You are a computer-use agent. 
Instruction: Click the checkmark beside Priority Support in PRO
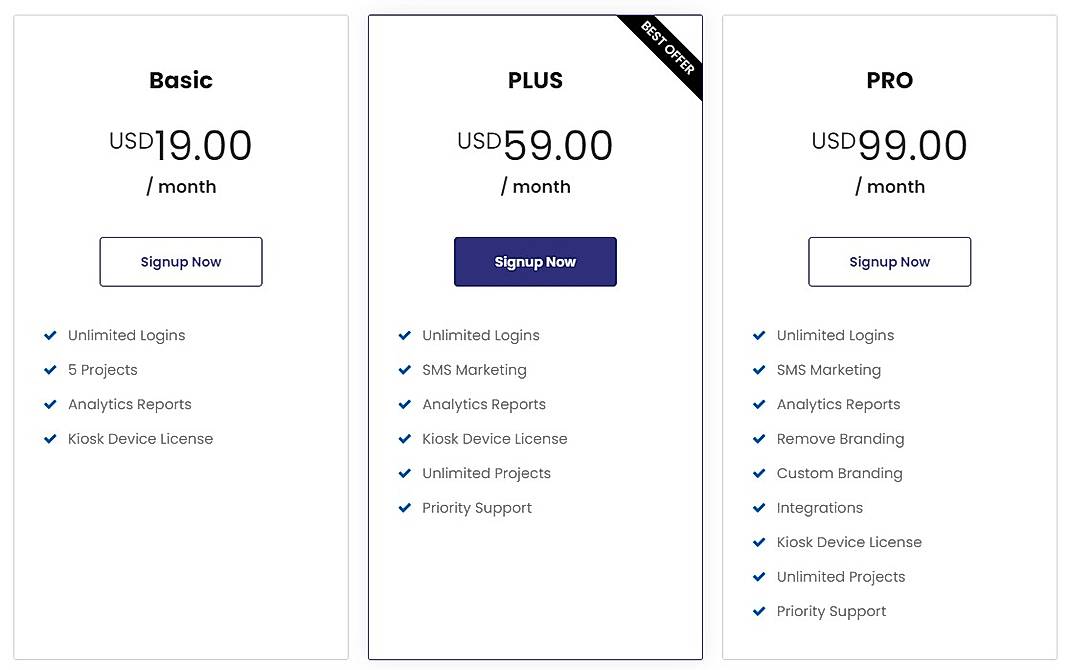[x=759, y=610]
